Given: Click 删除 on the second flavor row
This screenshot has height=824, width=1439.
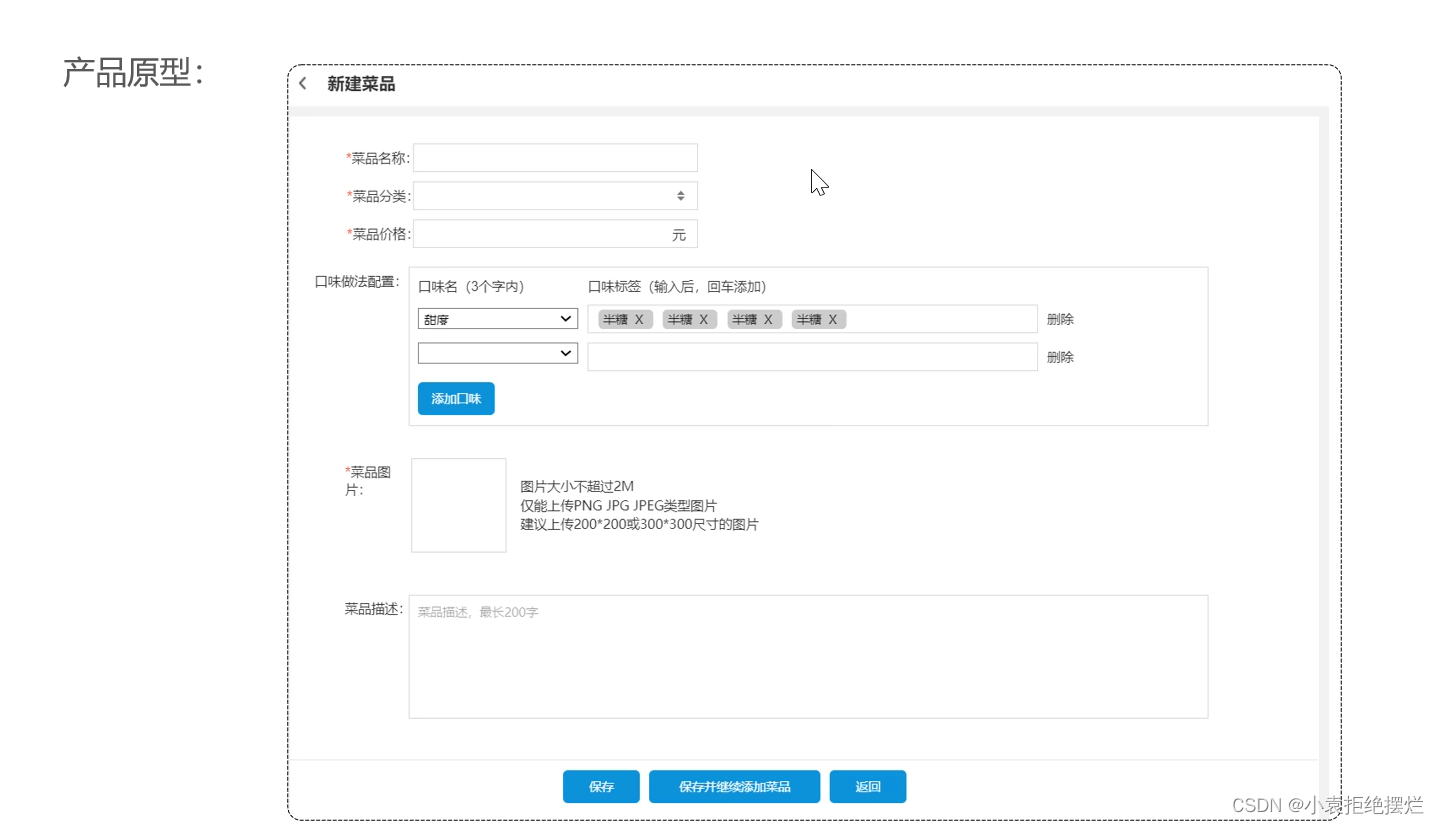Looking at the screenshot, I should click(x=1059, y=356).
